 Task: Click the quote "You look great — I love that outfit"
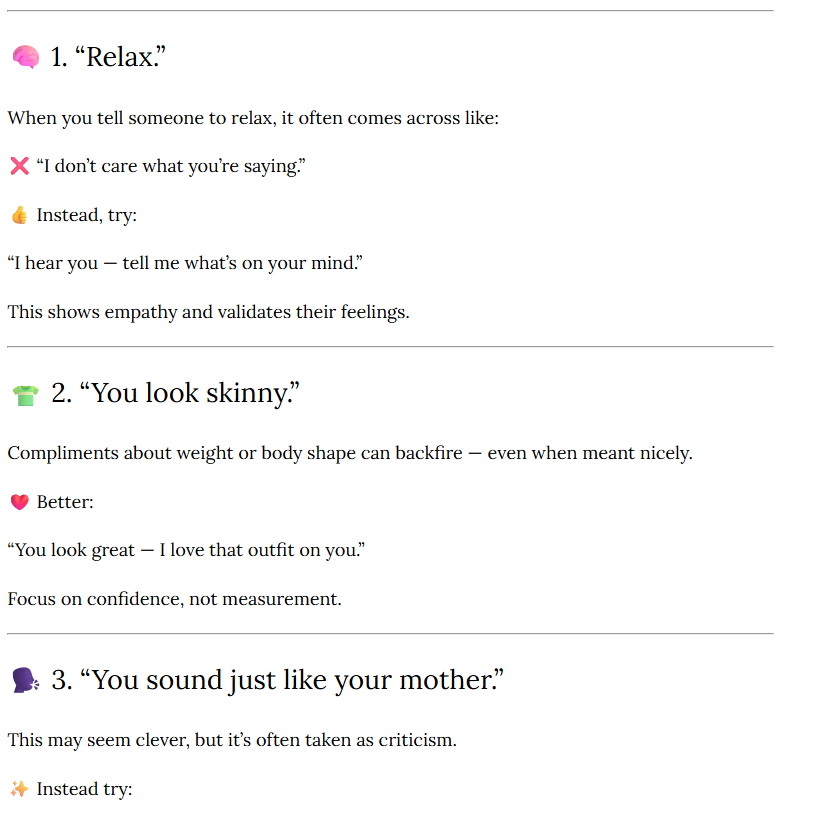click(x=186, y=550)
